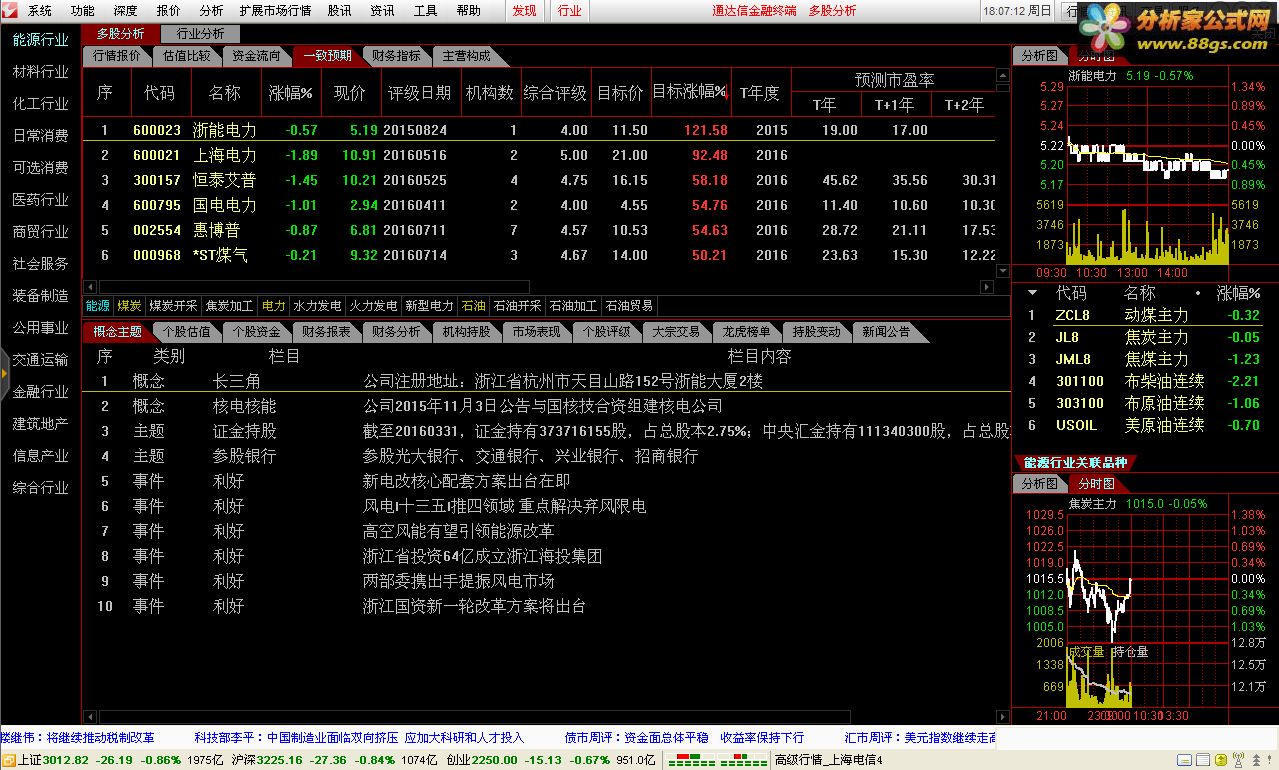Click the 水力发电 sub-sector tag

click(317, 306)
